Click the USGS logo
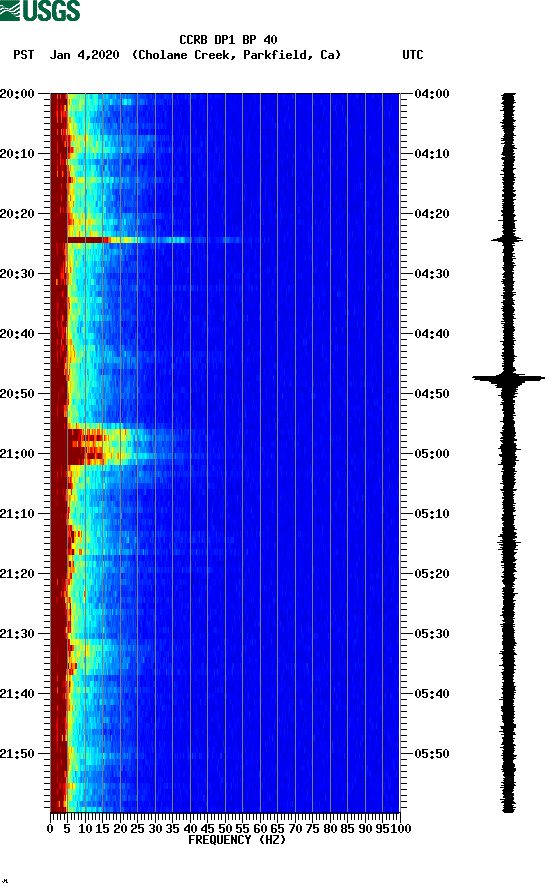The image size is (552, 892). tap(40, 10)
